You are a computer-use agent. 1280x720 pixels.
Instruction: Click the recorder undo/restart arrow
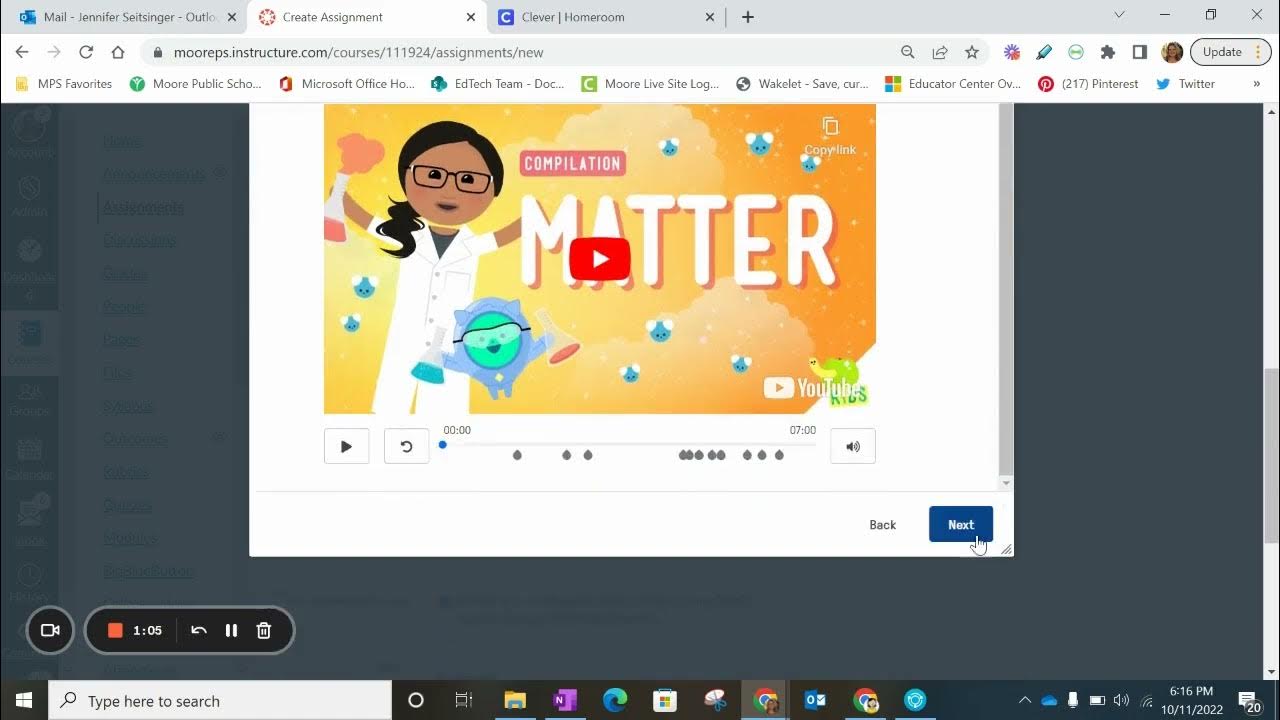pyautogui.click(x=199, y=630)
